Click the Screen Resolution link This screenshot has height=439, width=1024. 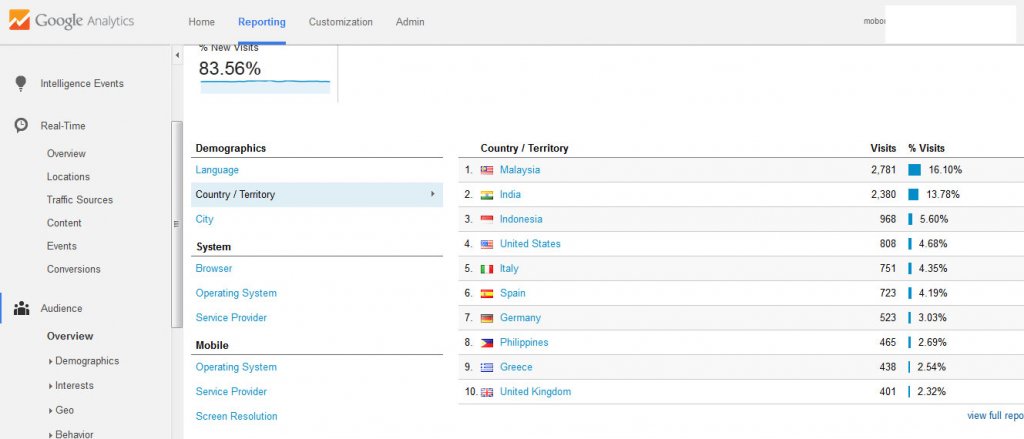[x=236, y=416]
